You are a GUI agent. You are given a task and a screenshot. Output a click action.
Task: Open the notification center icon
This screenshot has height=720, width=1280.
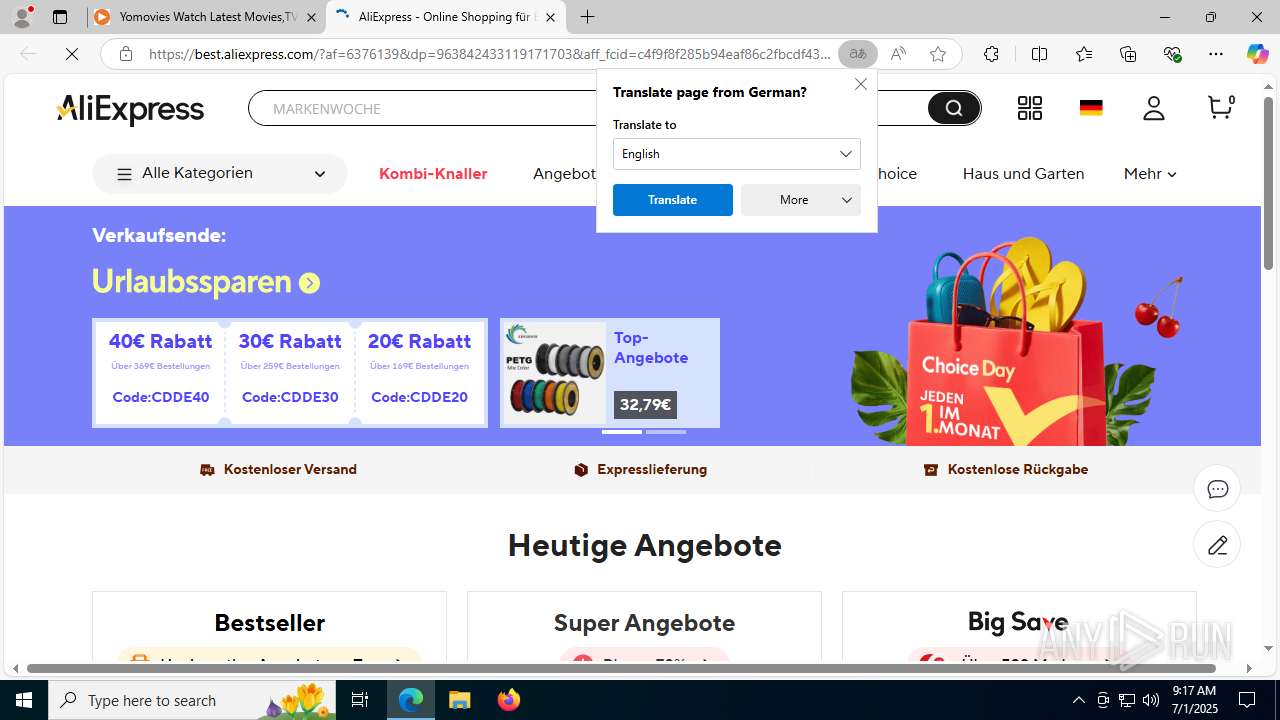(x=1247, y=700)
